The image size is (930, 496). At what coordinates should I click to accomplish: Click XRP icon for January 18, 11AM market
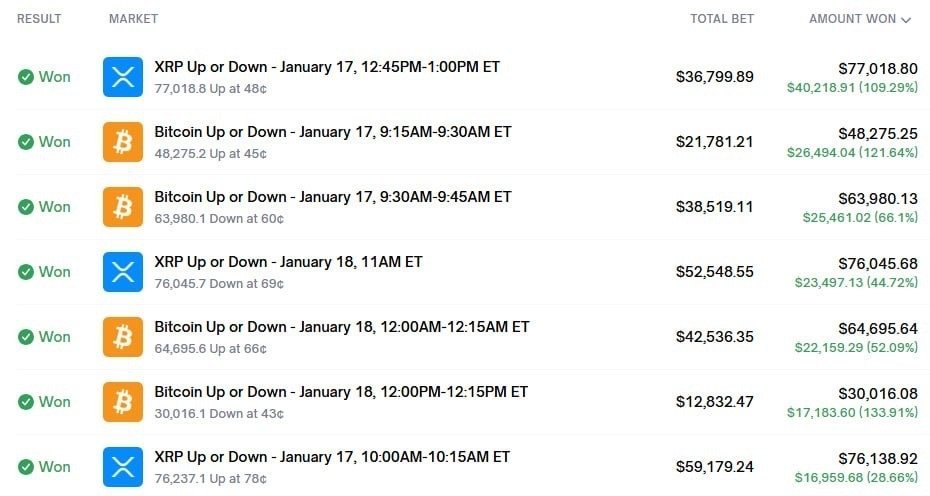pyautogui.click(x=123, y=272)
